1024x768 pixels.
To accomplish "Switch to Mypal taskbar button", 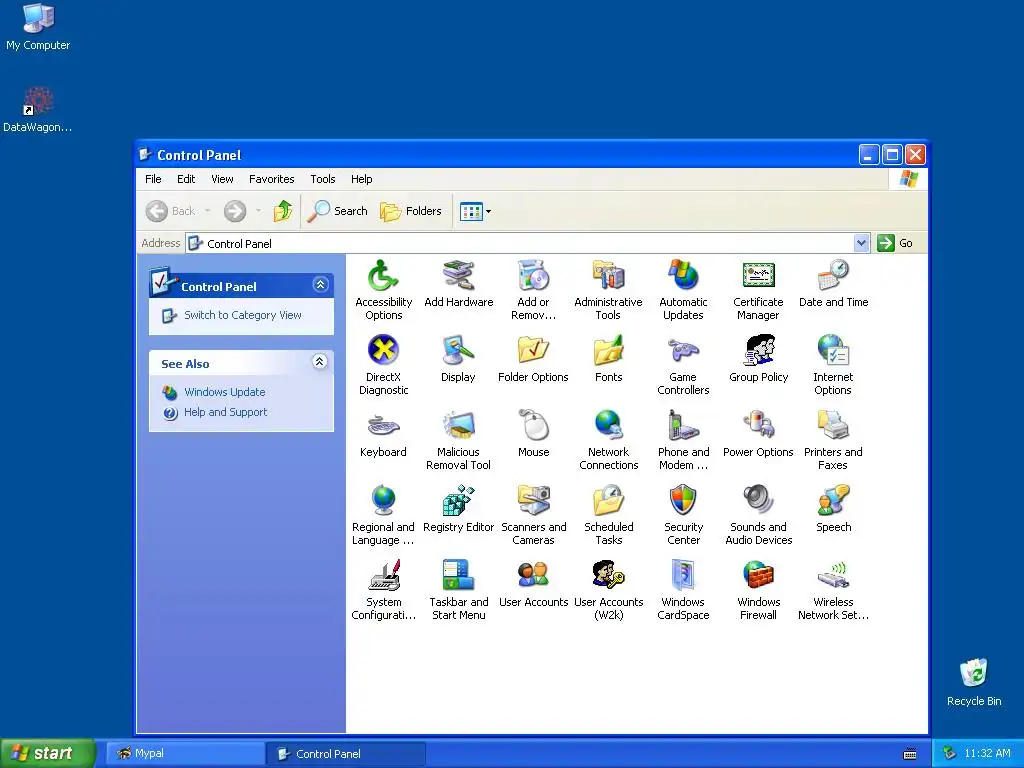I will 185,753.
